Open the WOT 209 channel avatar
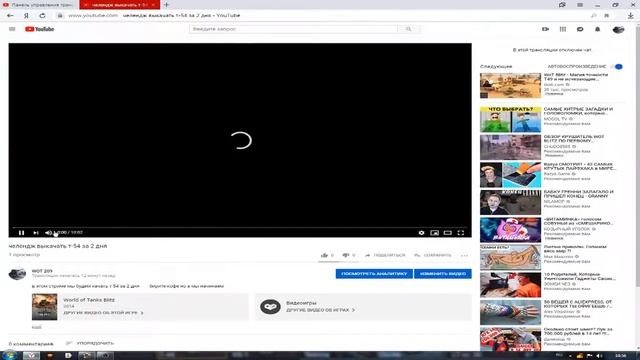The height and width of the screenshot is (360, 640). [x=17, y=273]
